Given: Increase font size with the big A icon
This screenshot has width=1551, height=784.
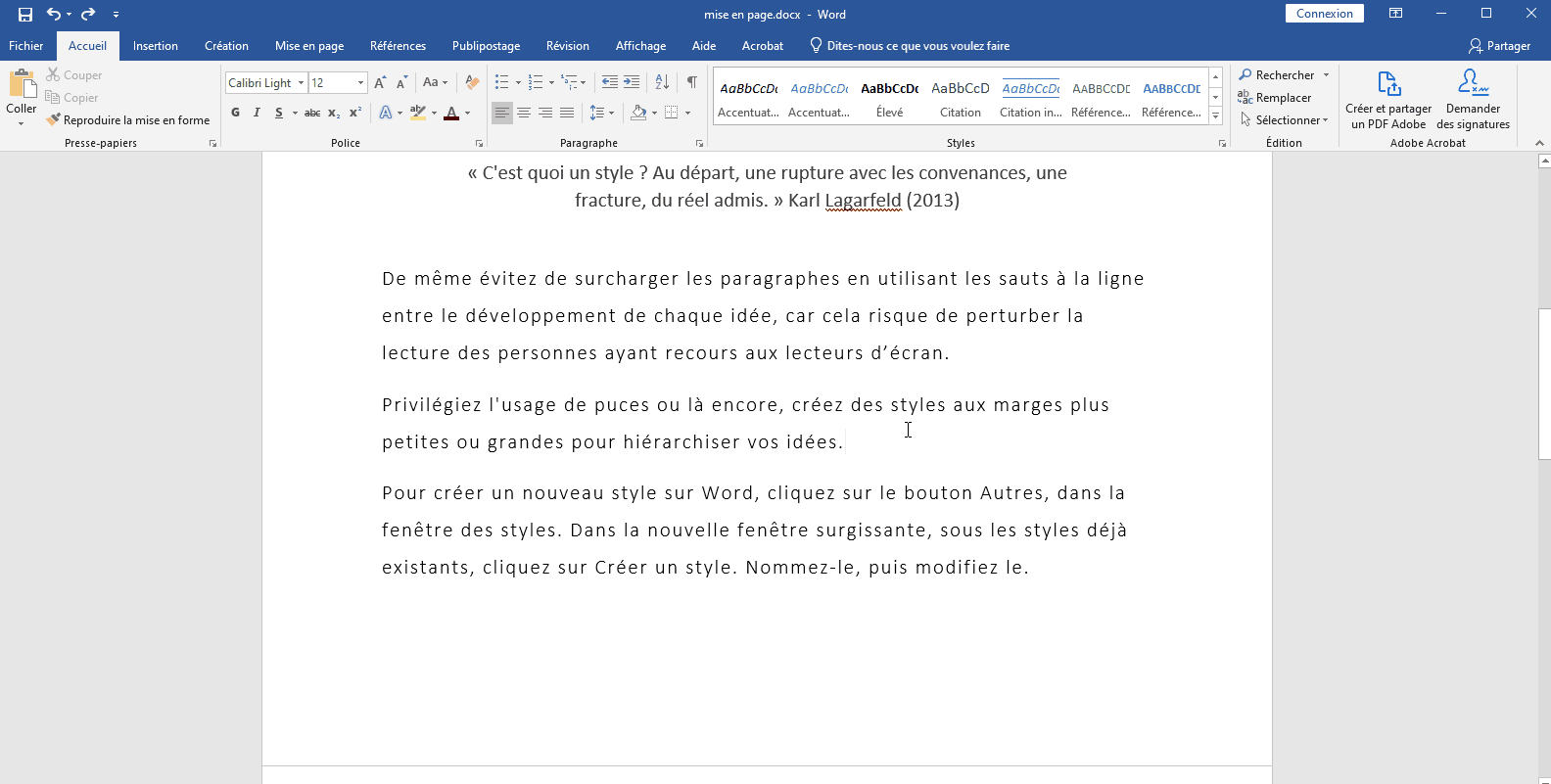Looking at the screenshot, I should [380, 83].
